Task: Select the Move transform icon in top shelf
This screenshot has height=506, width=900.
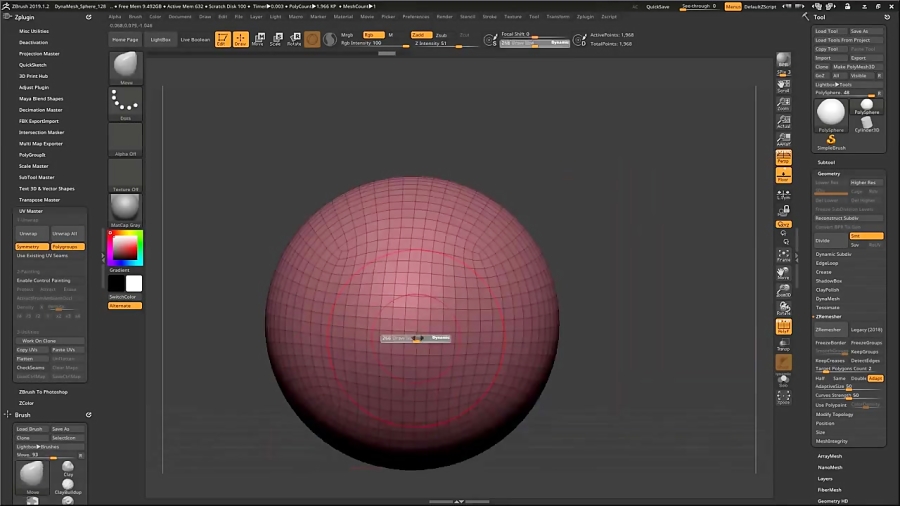Action: tap(258, 39)
